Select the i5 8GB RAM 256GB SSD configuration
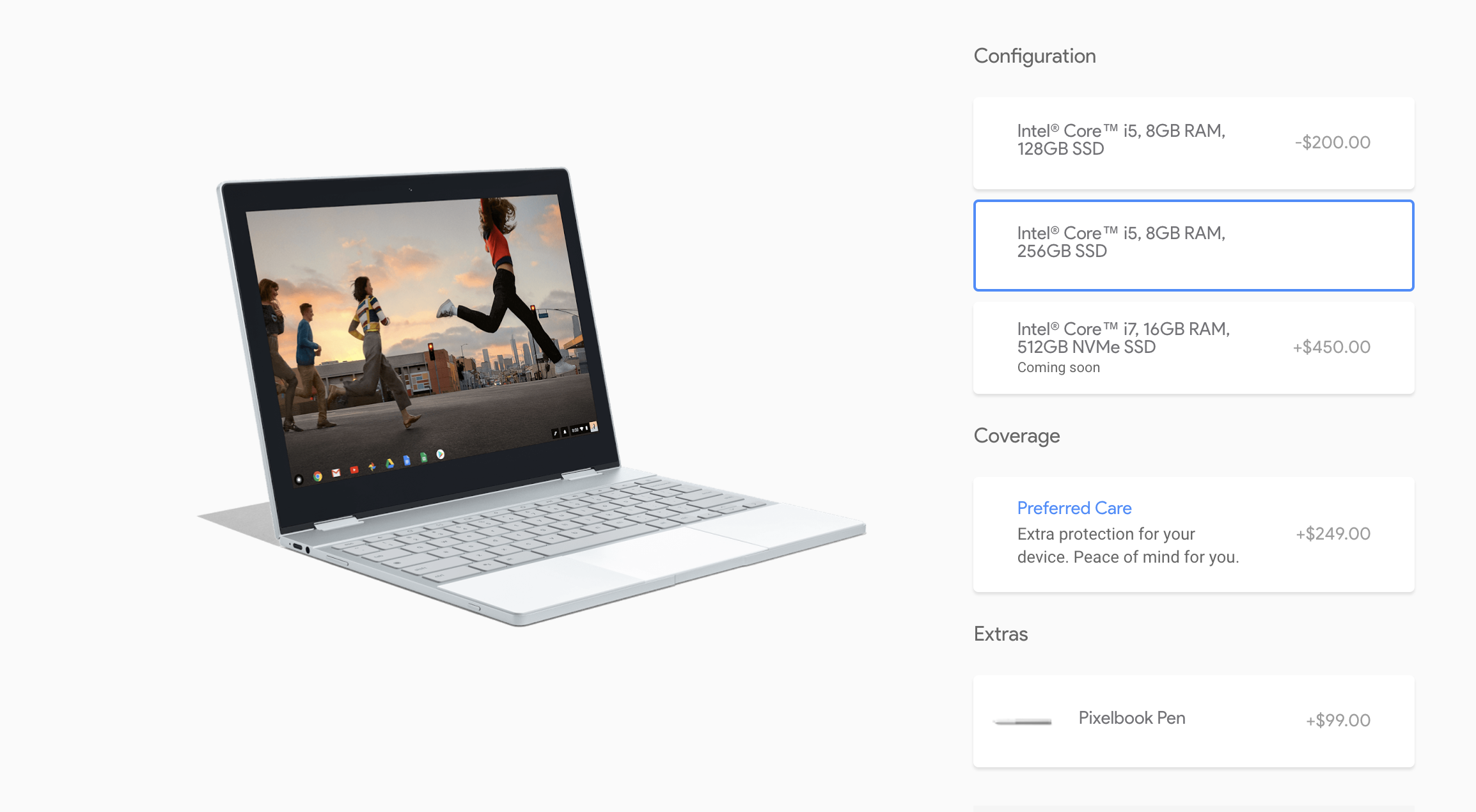The width and height of the screenshot is (1476, 812). (1193, 245)
